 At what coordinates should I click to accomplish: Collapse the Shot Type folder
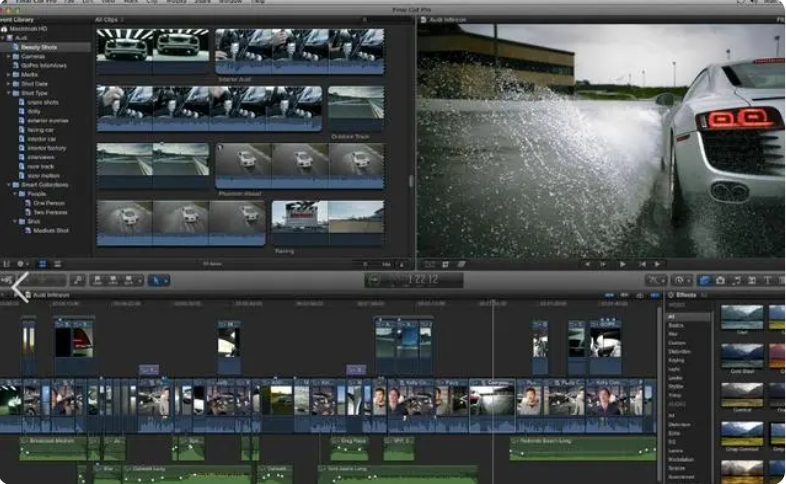tap(9, 93)
